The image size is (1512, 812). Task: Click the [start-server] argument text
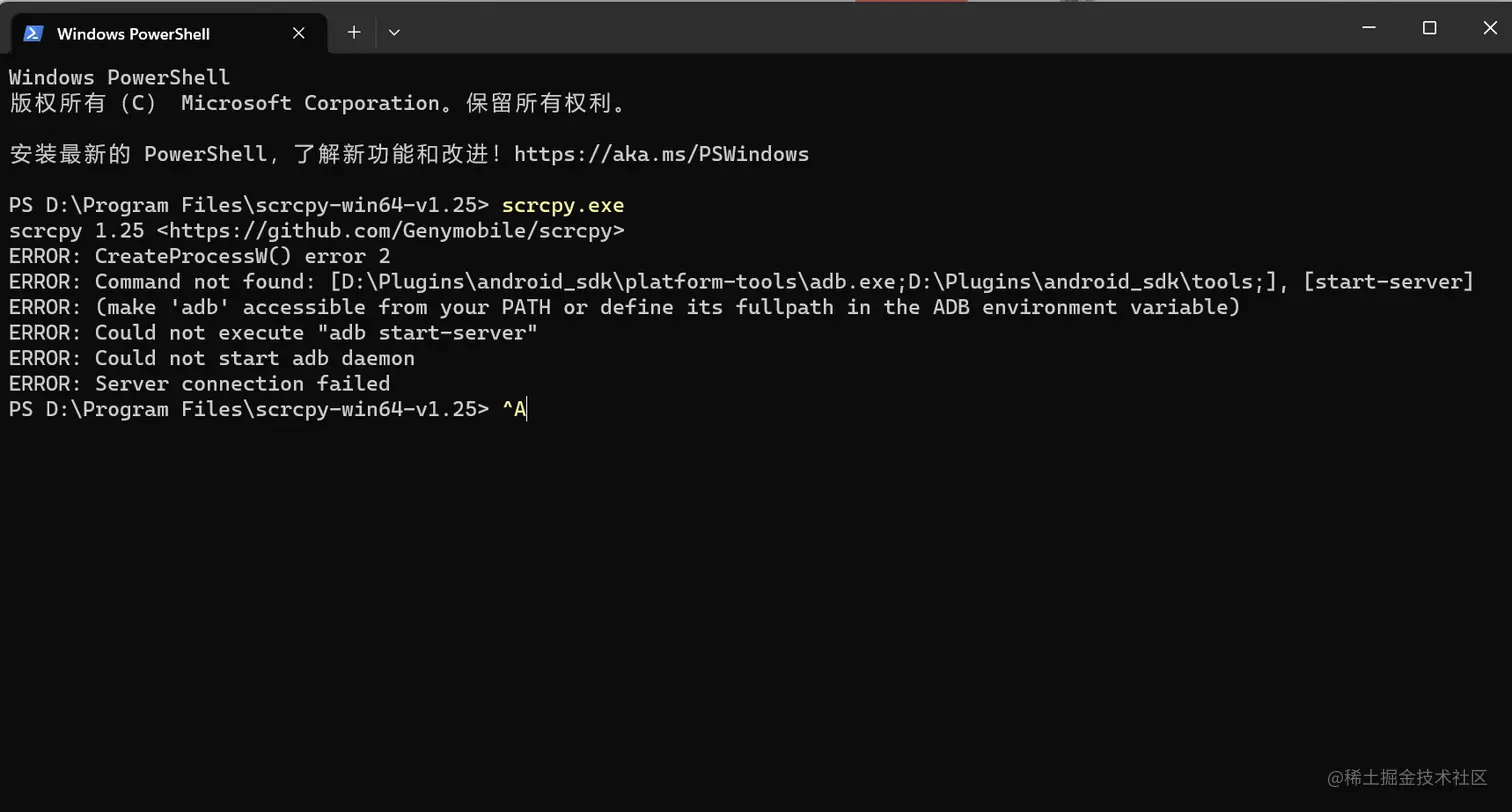1388,282
